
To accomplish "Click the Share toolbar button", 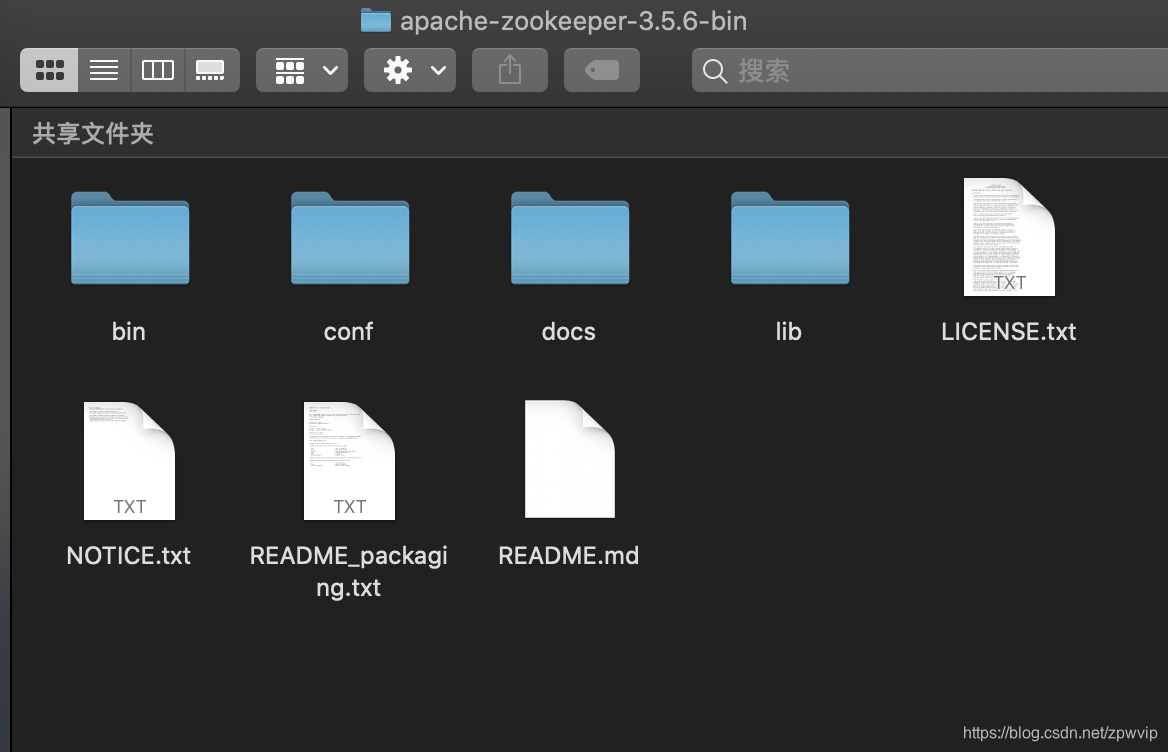I will [x=510, y=70].
